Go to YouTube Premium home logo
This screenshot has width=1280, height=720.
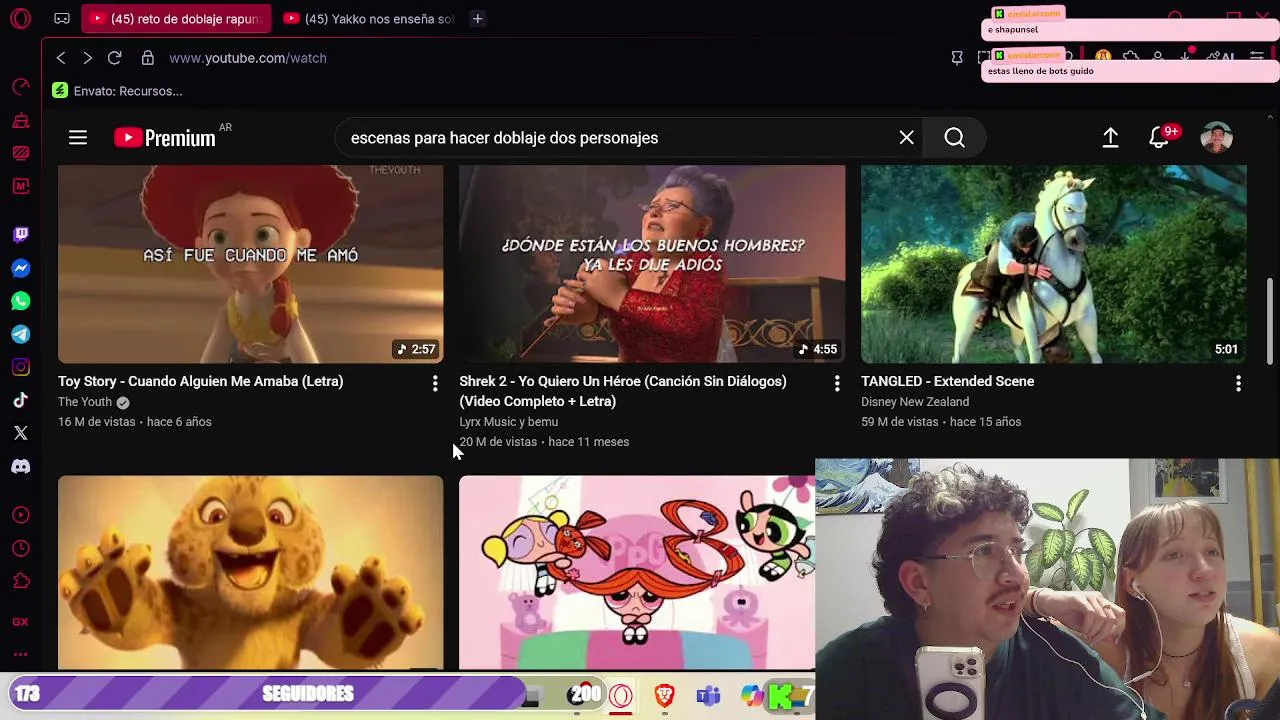[x=165, y=138]
